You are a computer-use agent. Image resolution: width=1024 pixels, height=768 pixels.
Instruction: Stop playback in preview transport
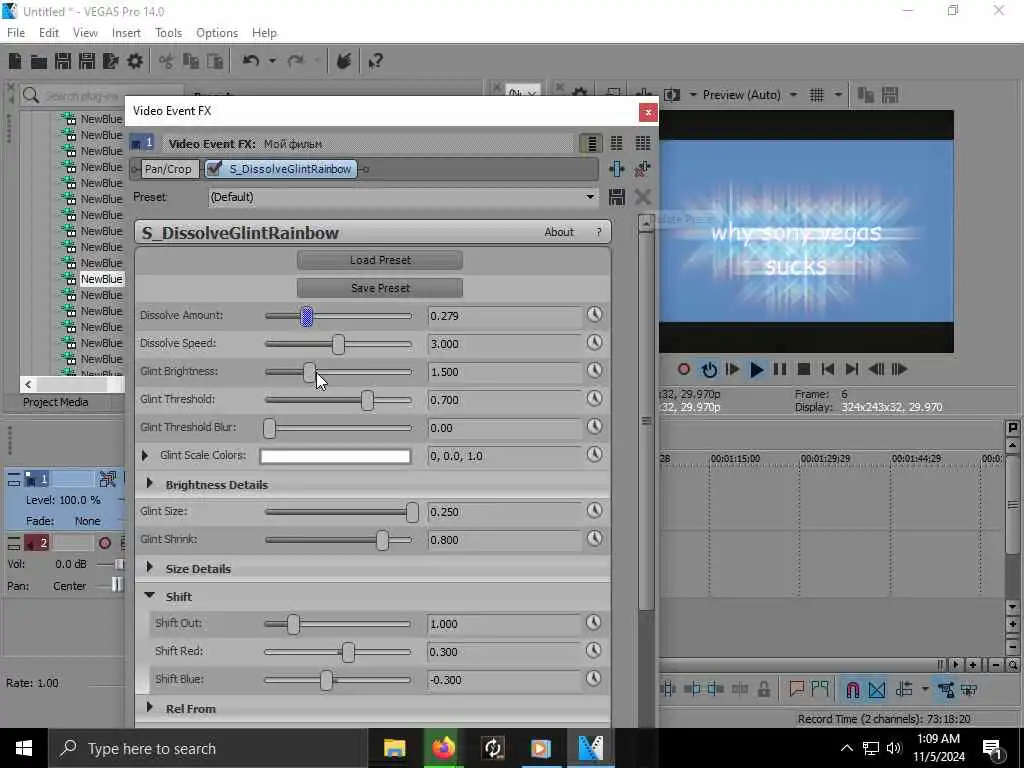804,370
